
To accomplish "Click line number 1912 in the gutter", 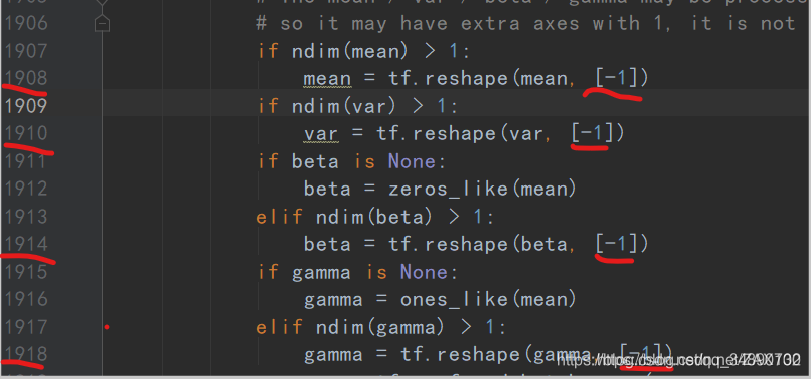I will click(26, 189).
